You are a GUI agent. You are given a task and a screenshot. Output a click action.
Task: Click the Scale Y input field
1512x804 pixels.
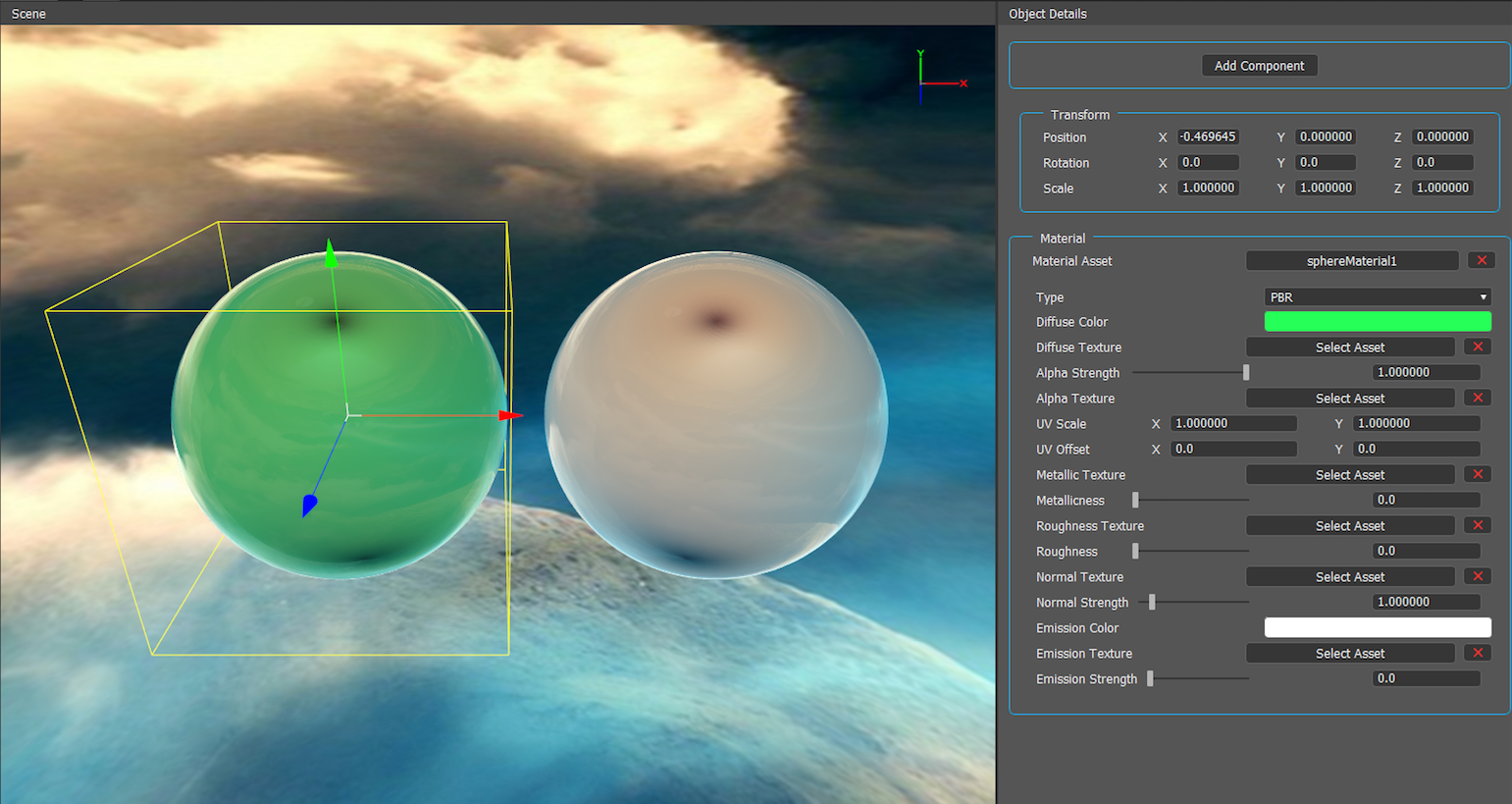click(x=1326, y=188)
